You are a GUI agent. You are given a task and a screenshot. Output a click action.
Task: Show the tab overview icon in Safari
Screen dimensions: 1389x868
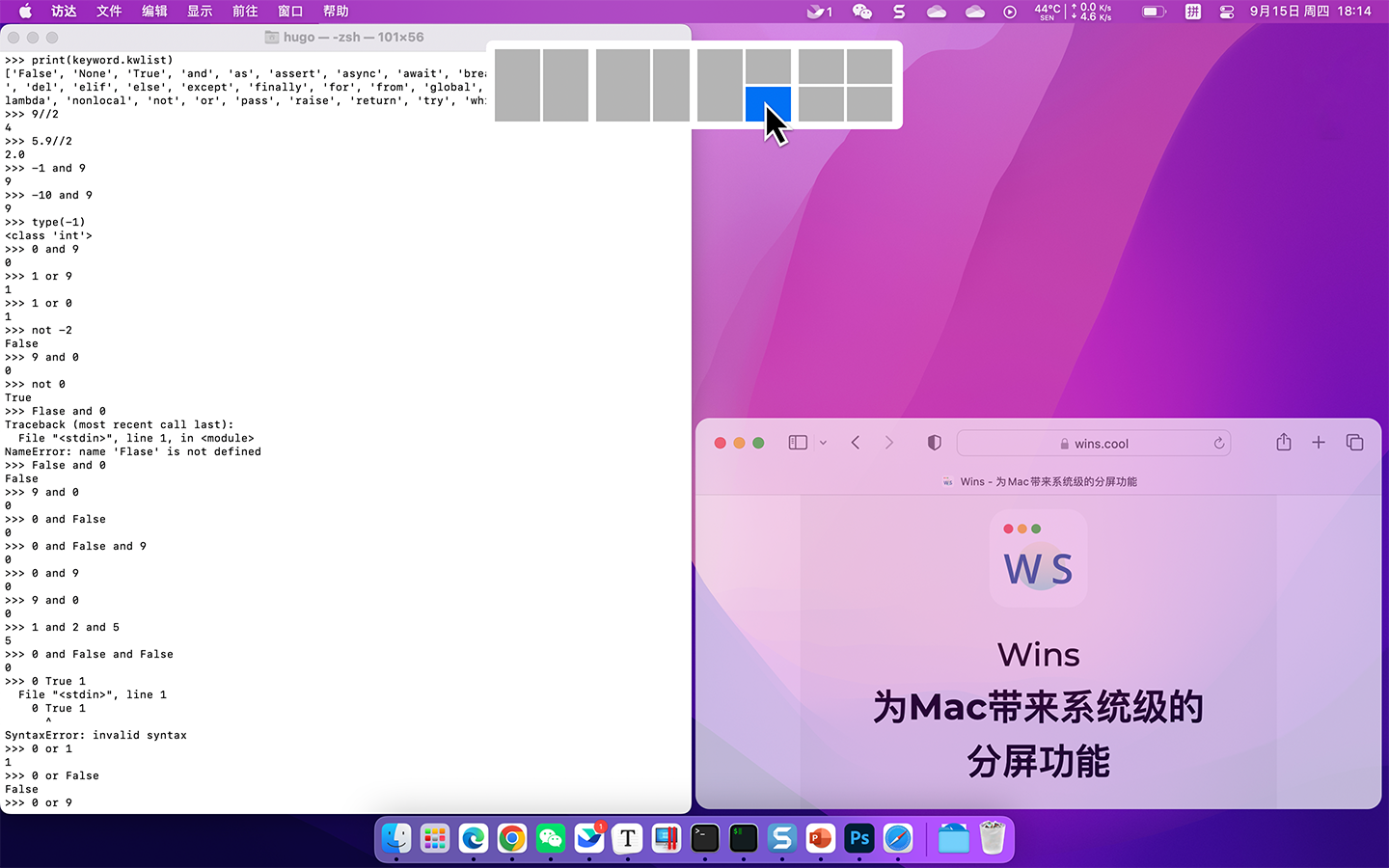tap(1354, 442)
